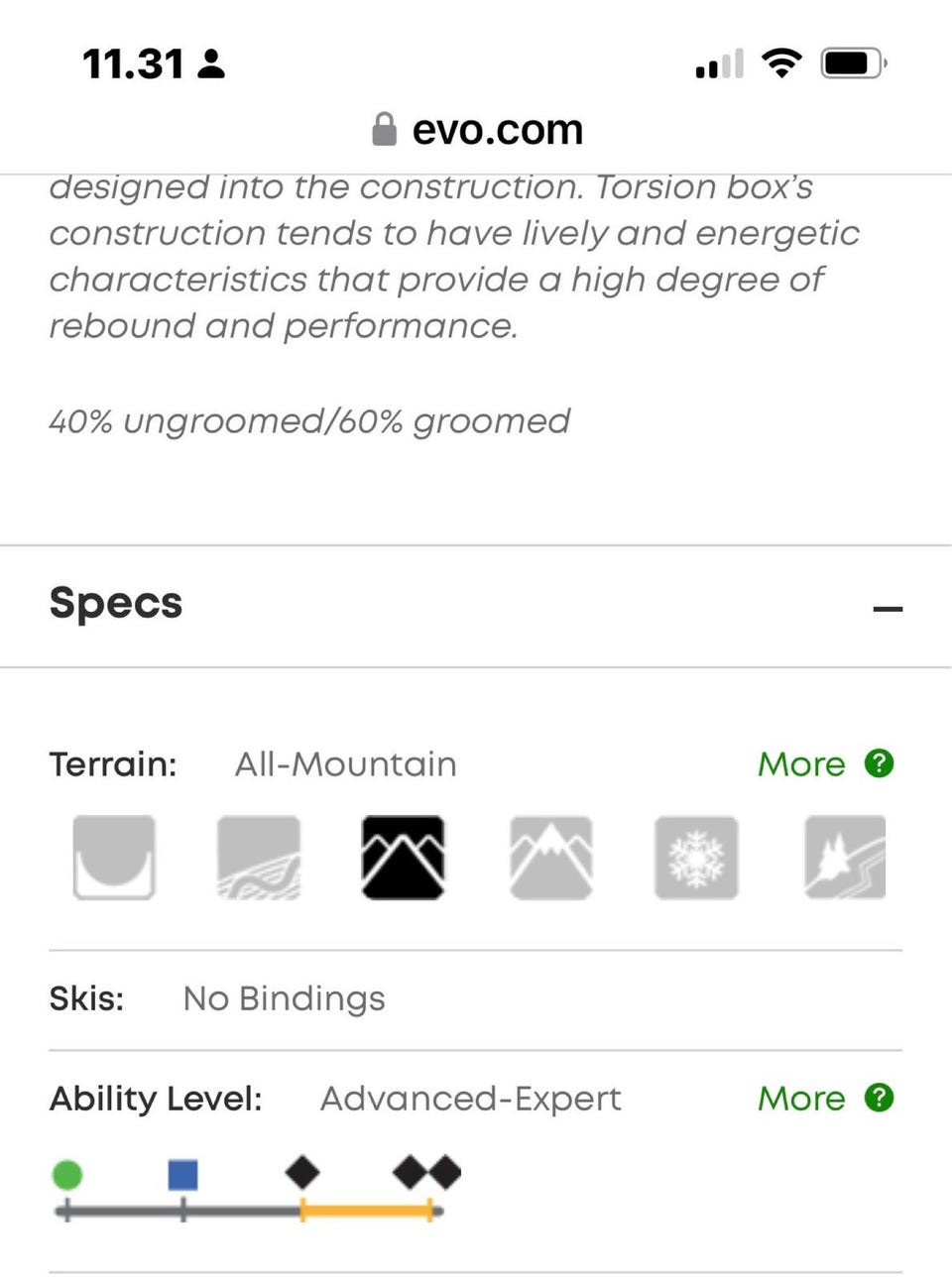Viewport: 952px width, 1281px height.
Task: Select the snowflake powder terrain icon
Action: (696, 858)
